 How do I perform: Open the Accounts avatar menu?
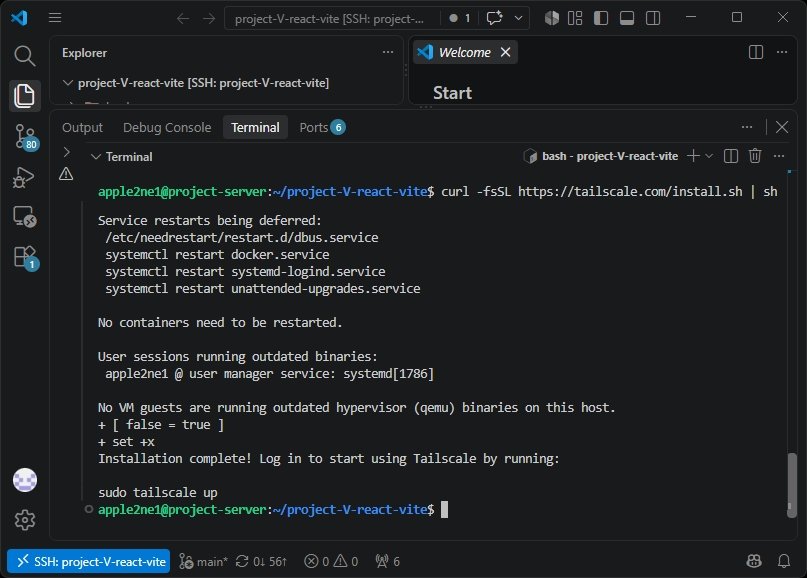(x=25, y=480)
